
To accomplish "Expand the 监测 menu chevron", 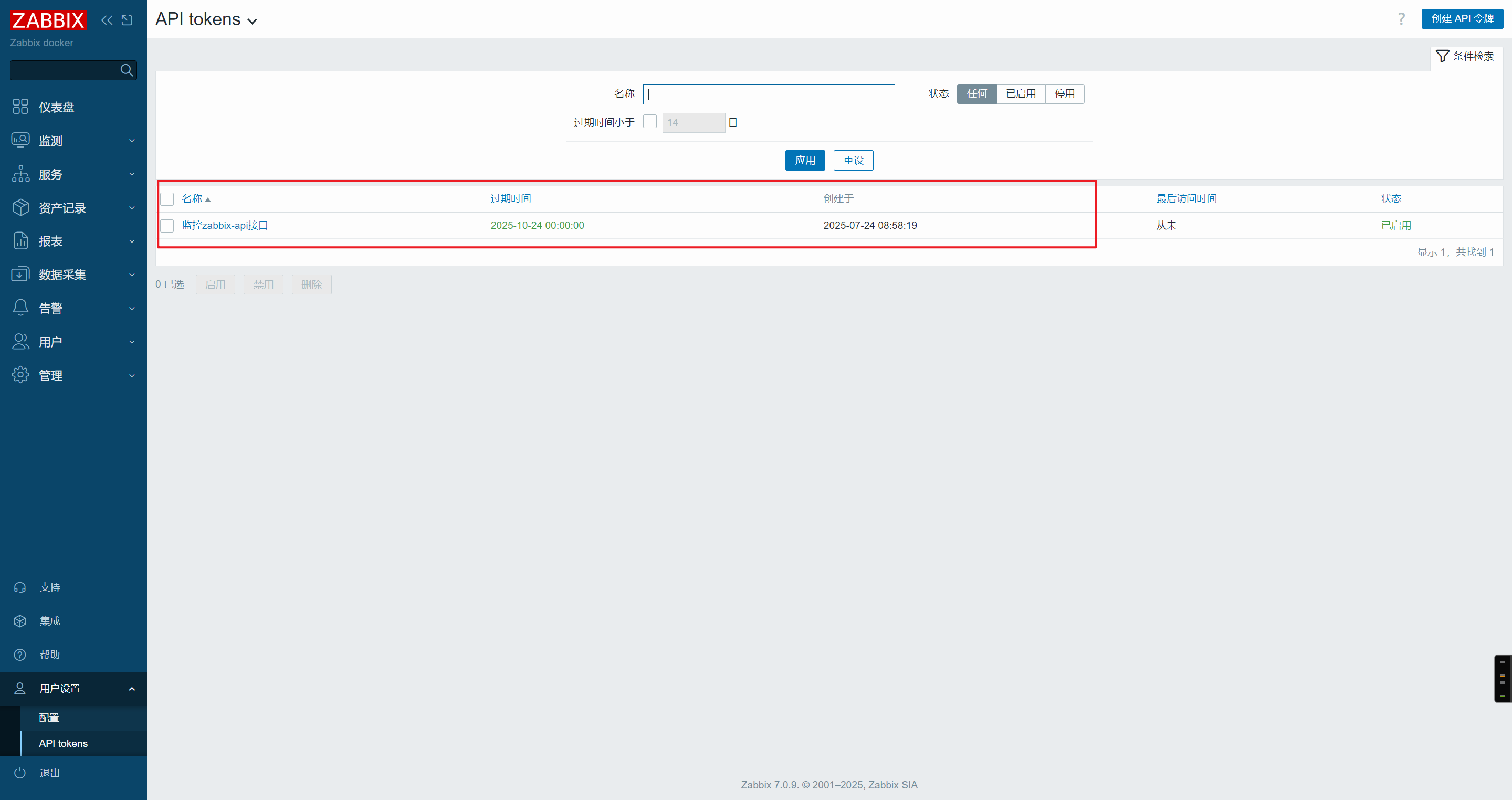I will point(132,141).
